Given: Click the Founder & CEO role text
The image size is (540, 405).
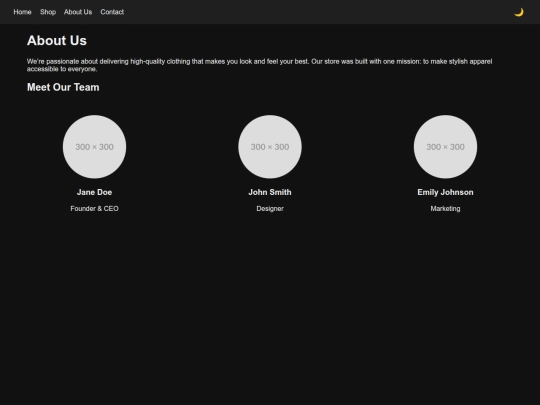Looking at the screenshot, I should 94,209.
